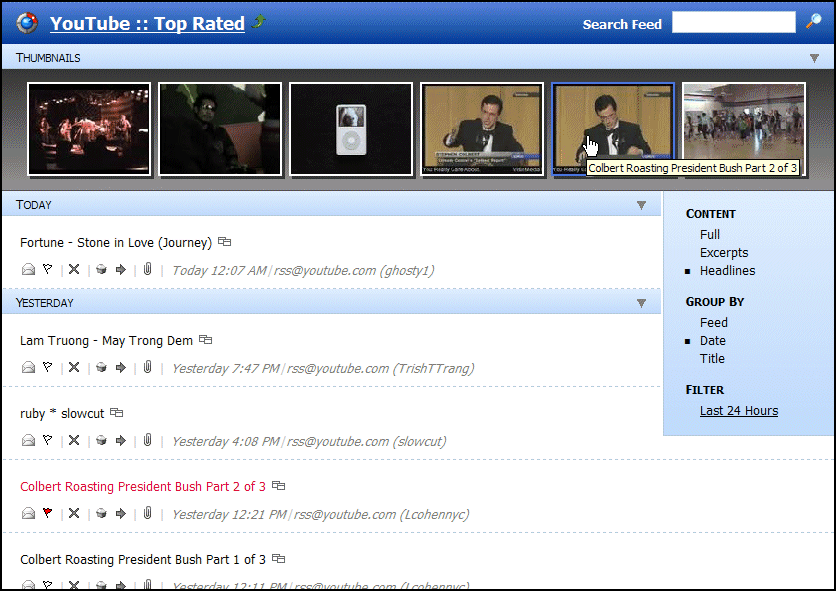836x591 pixels.
Task: Open paperclip enclosure for Fortune - Stone in Love
Action: click(x=148, y=269)
